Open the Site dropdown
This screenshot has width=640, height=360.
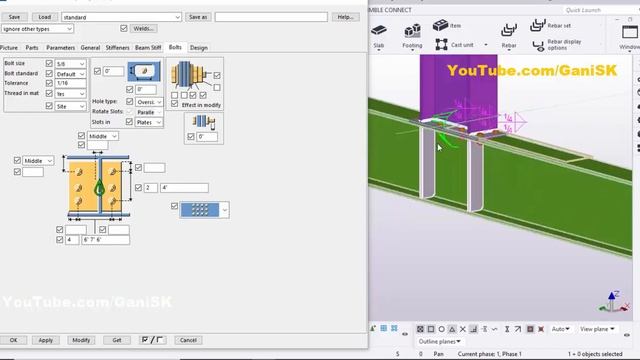tap(71, 106)
